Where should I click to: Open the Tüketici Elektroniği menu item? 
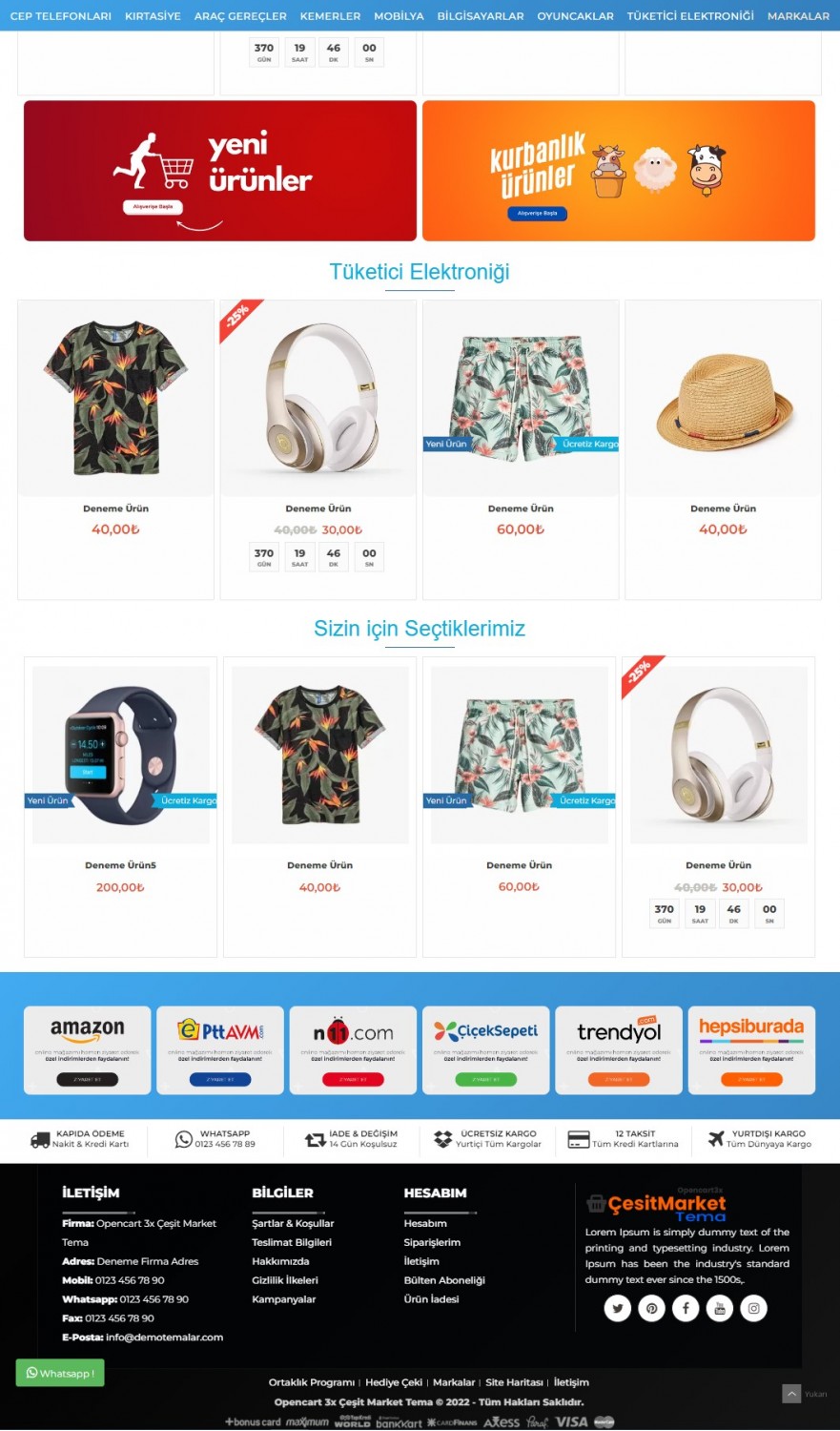(x=690, y=16)
